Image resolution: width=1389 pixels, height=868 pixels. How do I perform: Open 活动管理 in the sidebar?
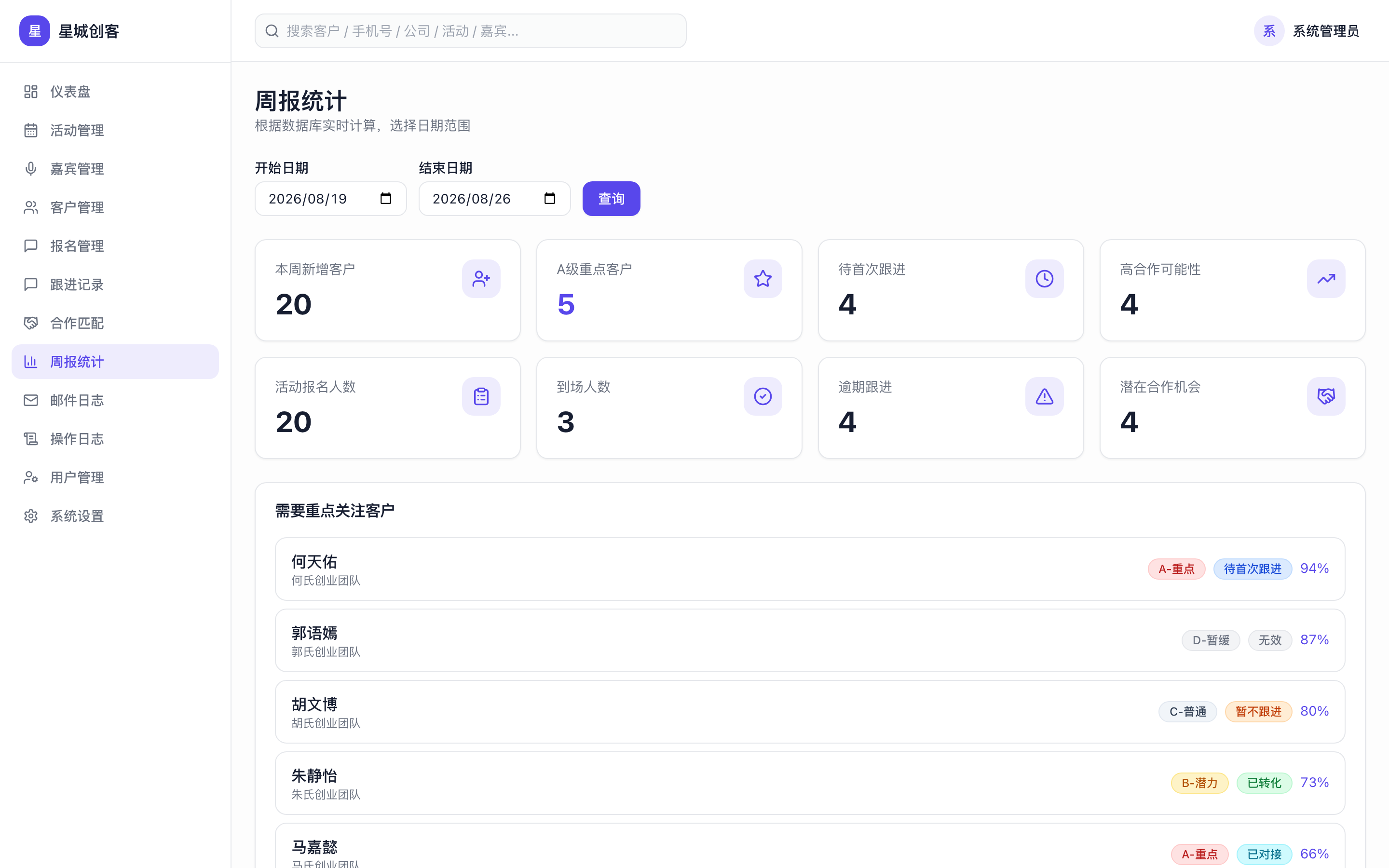(x=115, y=130)
